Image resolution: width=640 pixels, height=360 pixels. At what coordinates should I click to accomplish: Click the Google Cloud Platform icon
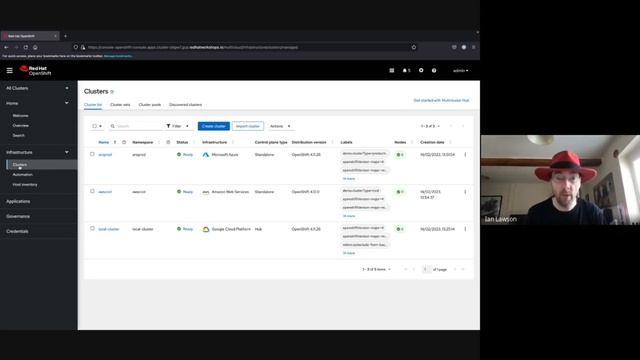(206, 229)
